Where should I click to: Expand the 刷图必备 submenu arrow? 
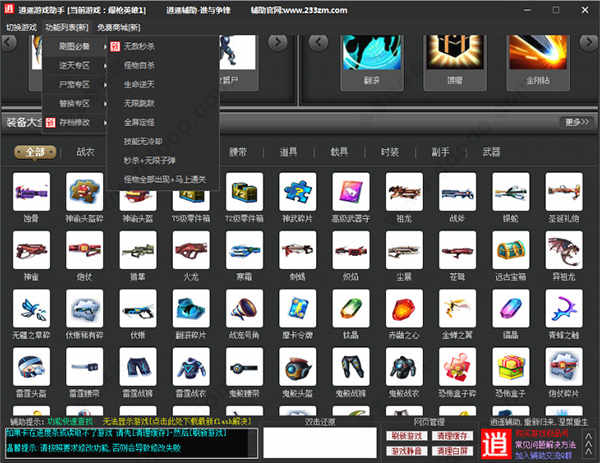[105, 47]
